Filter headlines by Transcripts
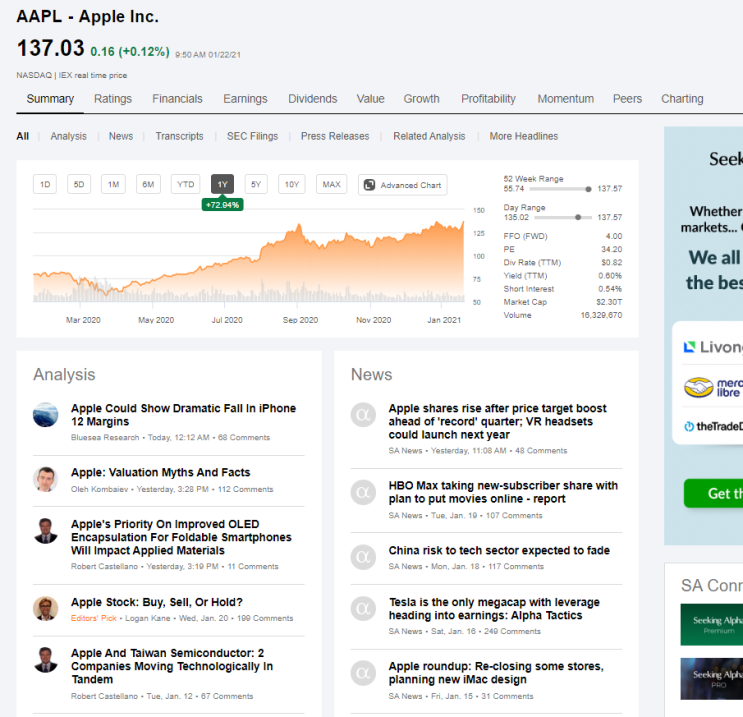 click(x=180, y=136)
